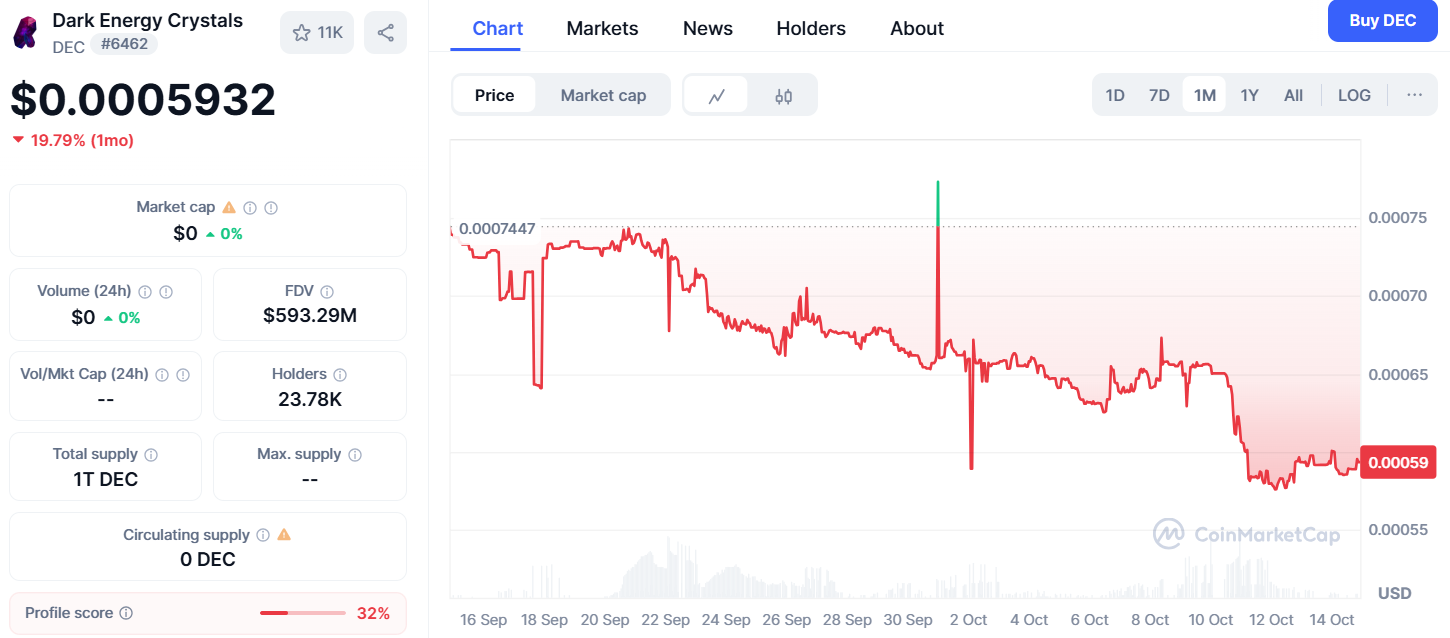Viewport: 1450px width, 638px height.
Task: Click the share icon button
Action: (x=385, y=33)
